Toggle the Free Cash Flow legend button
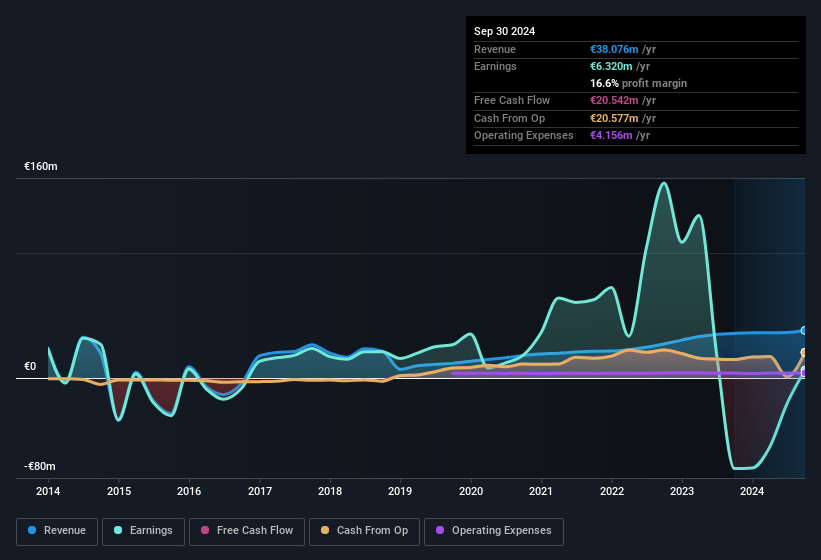This screenshot has width=821, height=560. pyautogui.click(x=247, y=531)
